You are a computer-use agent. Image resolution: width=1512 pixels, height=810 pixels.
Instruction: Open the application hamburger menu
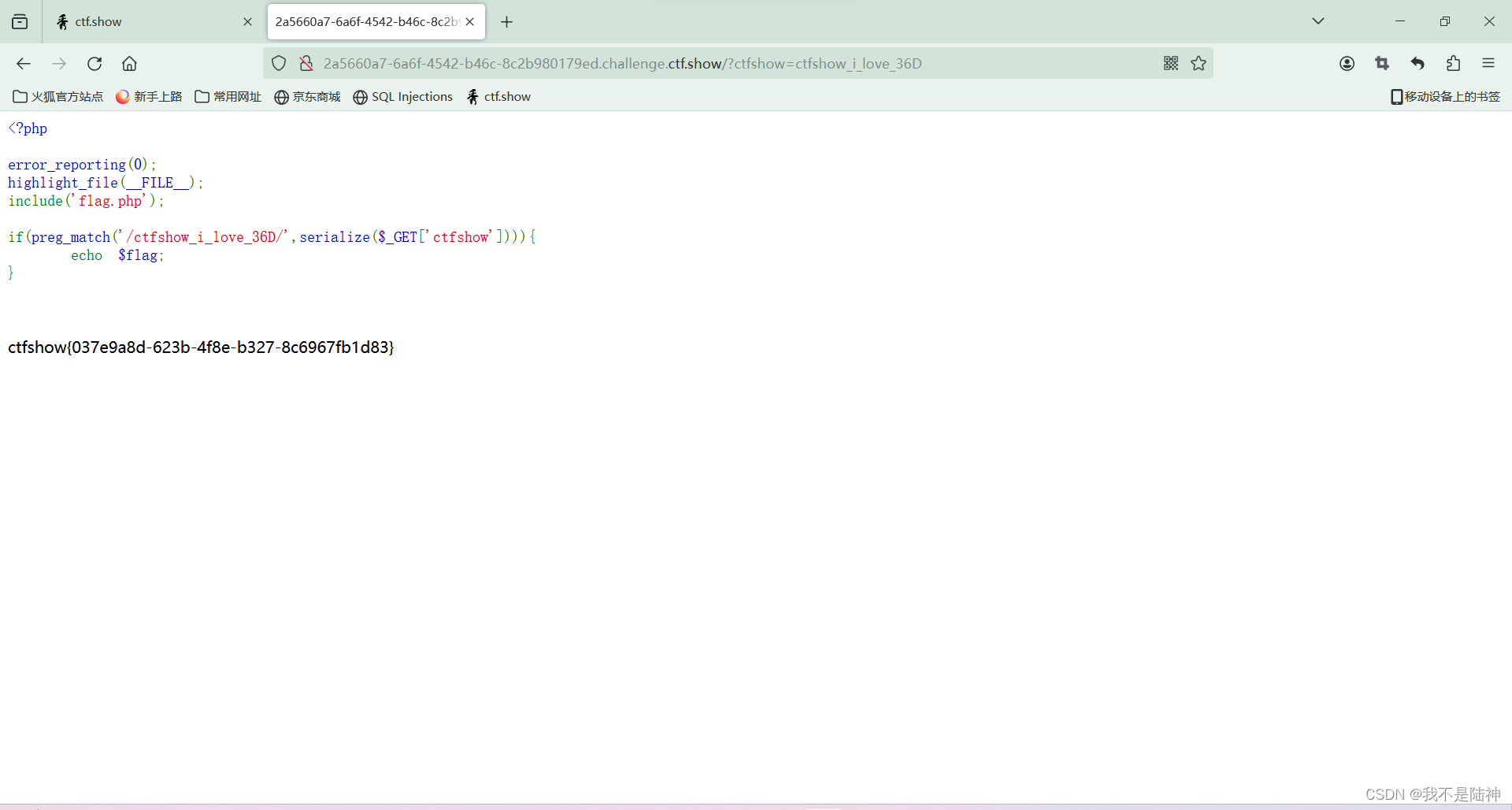pyautogui.click(x=1488, y=64)
